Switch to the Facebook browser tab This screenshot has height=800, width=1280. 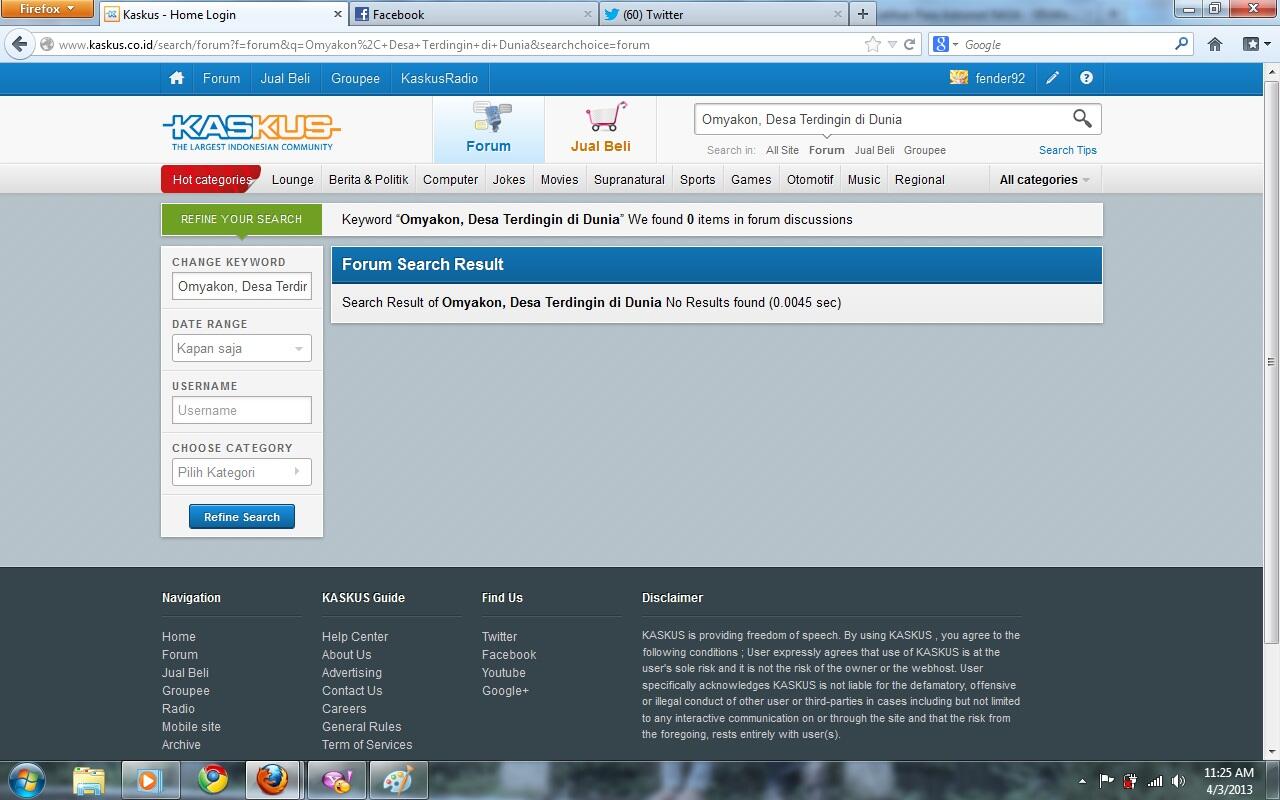tap(474, 14)
